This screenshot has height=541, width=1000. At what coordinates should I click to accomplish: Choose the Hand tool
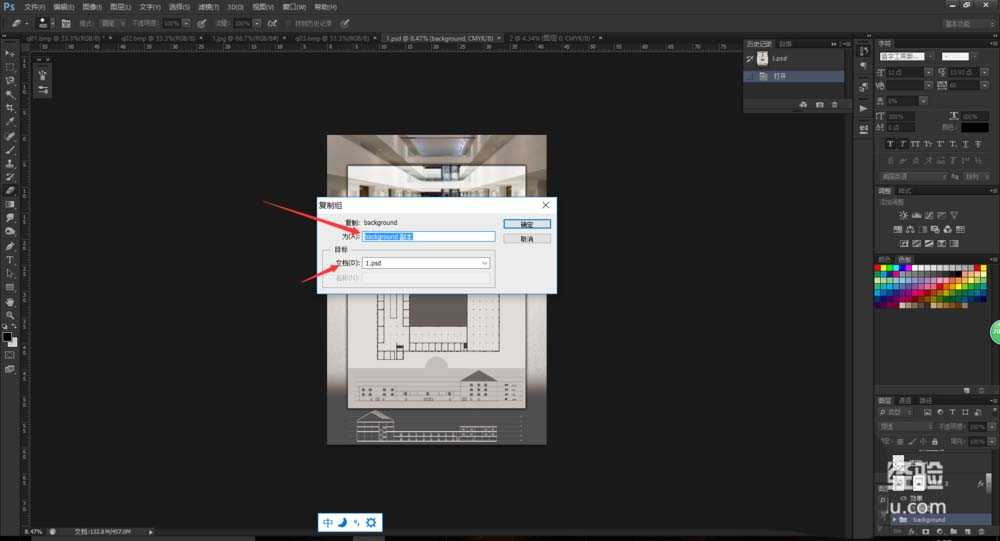coord(10,301)
